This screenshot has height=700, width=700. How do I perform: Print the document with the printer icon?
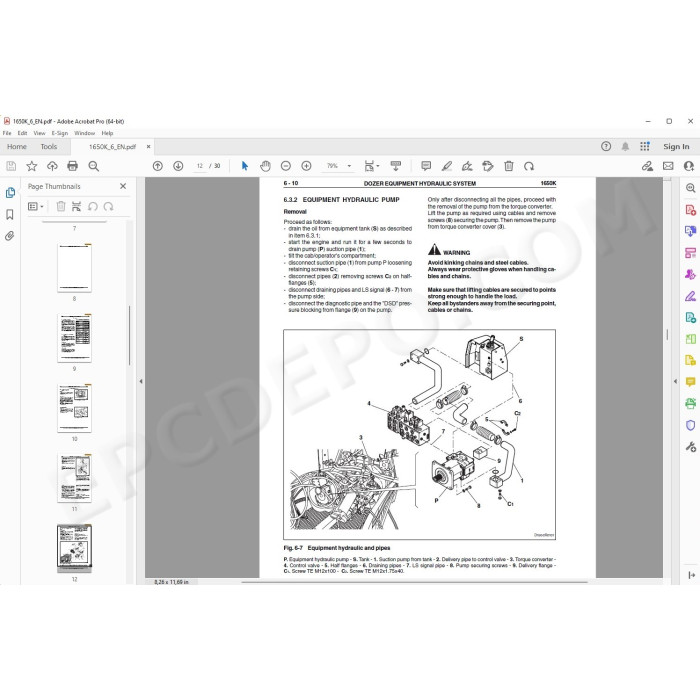point(72,166)
